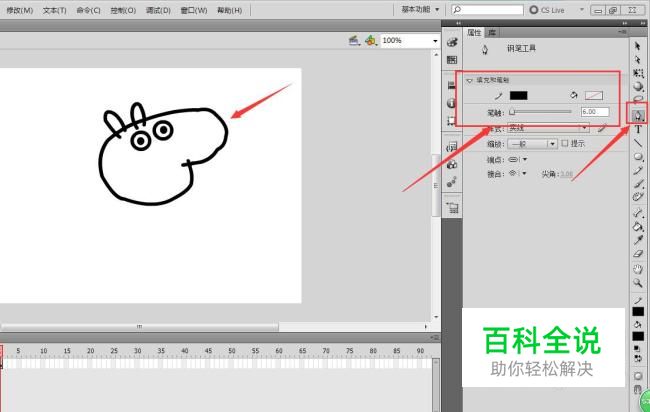The width and height of the screenshot is (650, 412).
Task: Open the 样式 stroke style dropdown
Action: [548, 128]
